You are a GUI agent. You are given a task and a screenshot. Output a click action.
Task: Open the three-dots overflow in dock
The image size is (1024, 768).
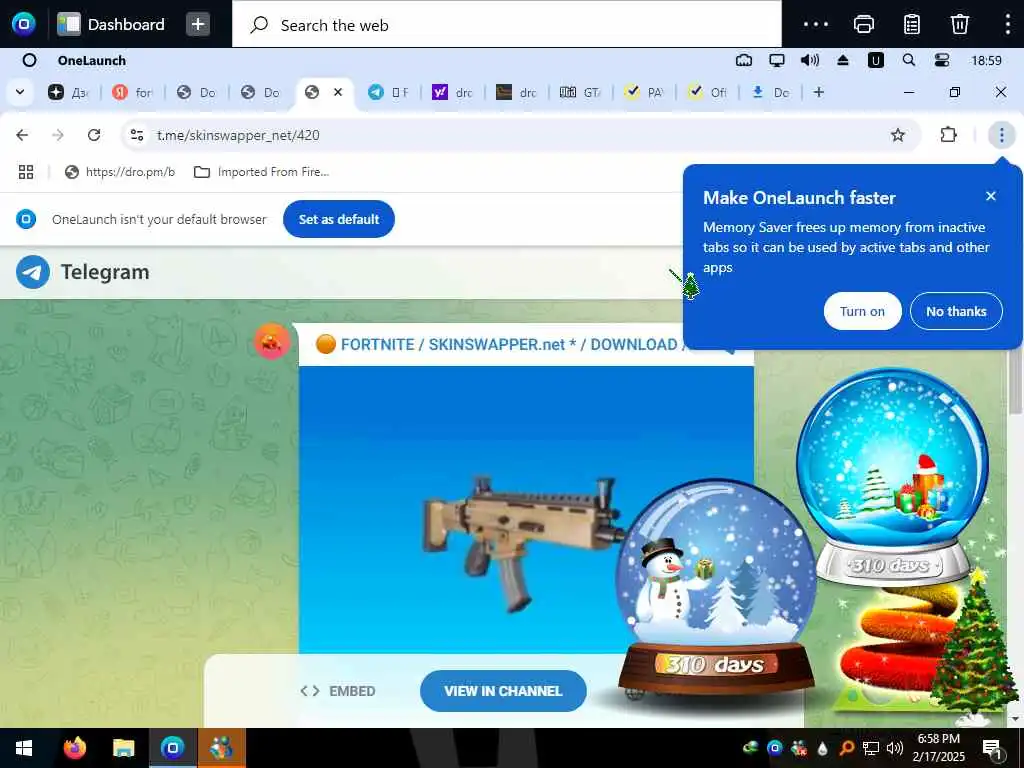[816, 24]
